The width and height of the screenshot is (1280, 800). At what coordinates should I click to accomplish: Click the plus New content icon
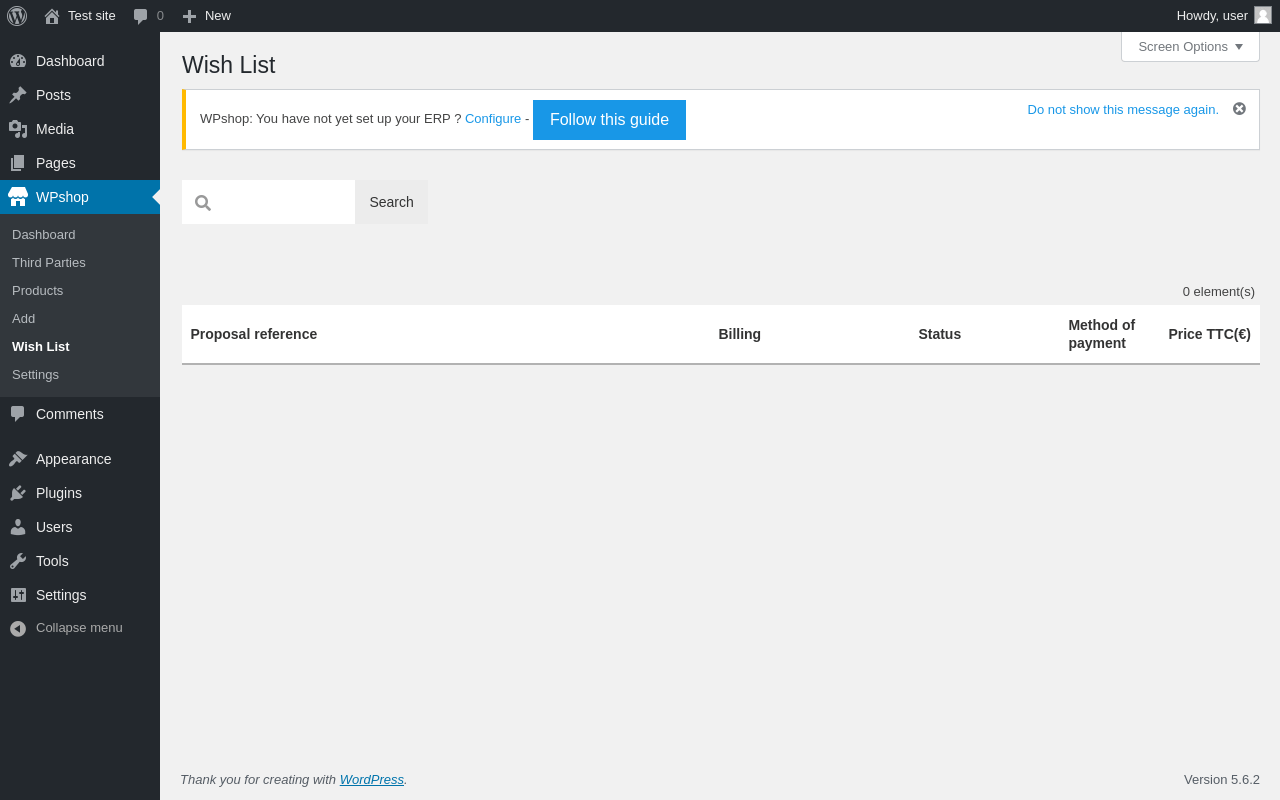pyautogui.click(x=189, y=16)
